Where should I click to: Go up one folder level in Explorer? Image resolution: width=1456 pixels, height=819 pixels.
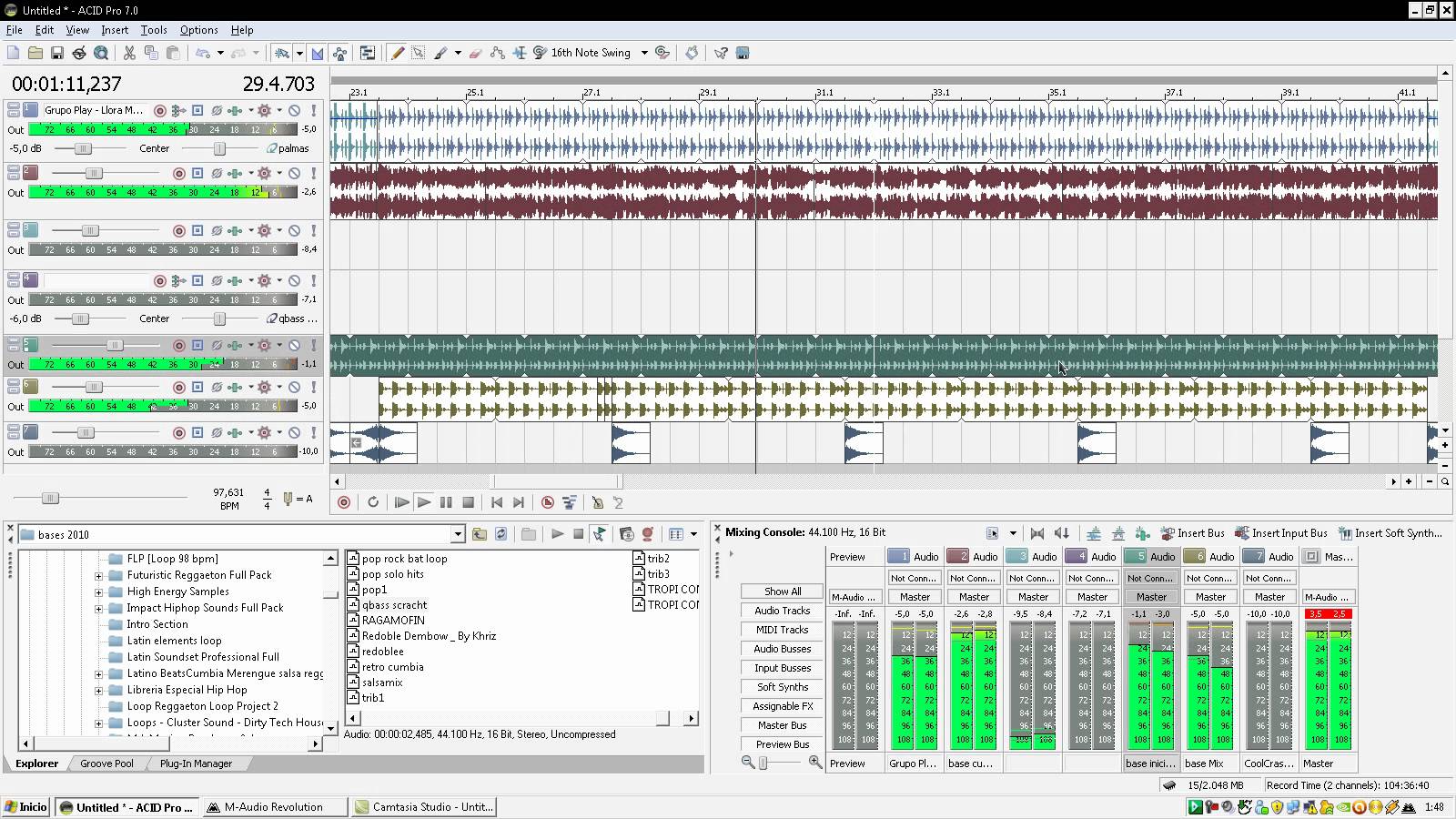[480, 534]
